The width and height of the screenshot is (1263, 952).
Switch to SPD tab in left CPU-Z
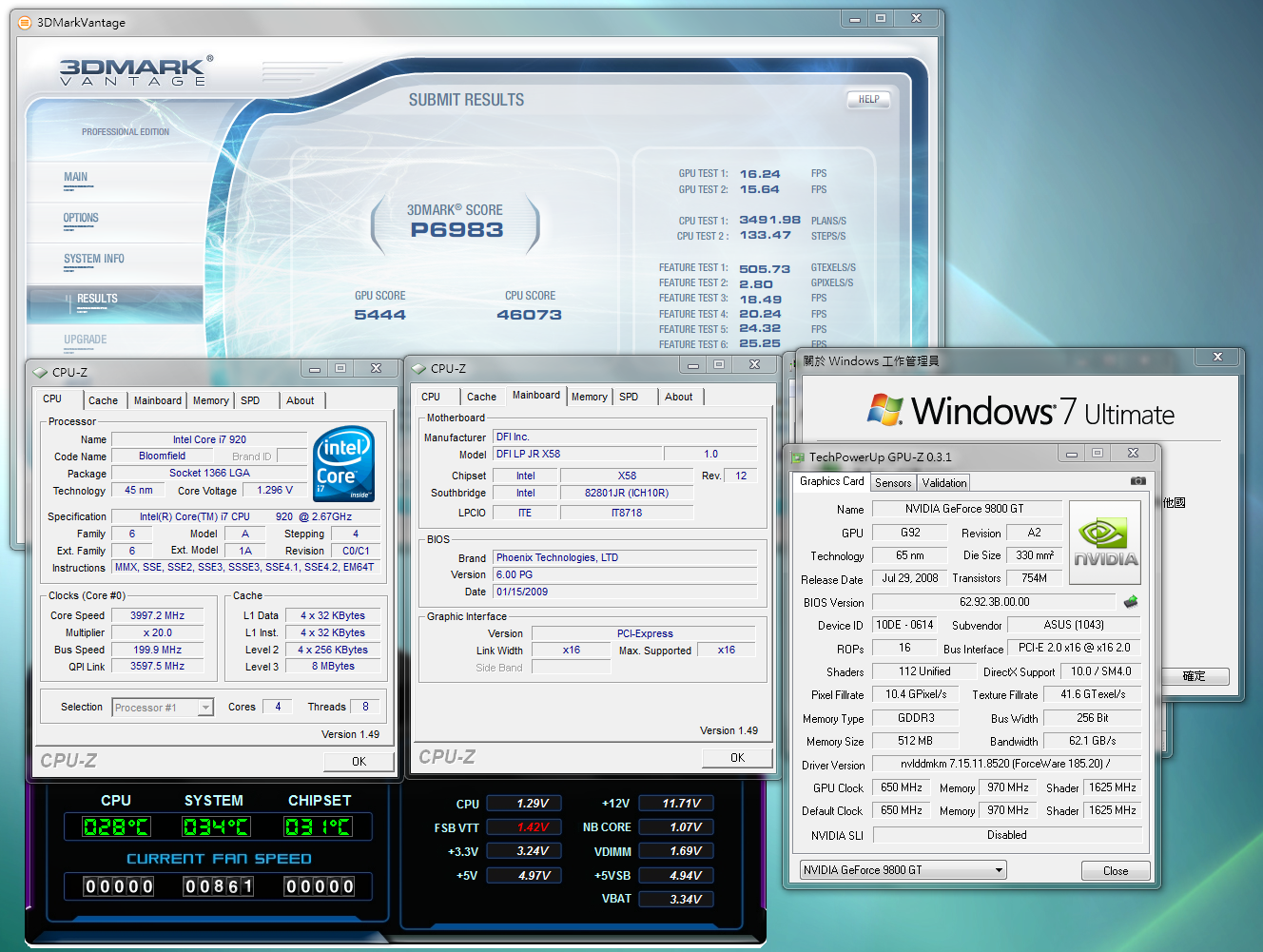click(250, 400)
